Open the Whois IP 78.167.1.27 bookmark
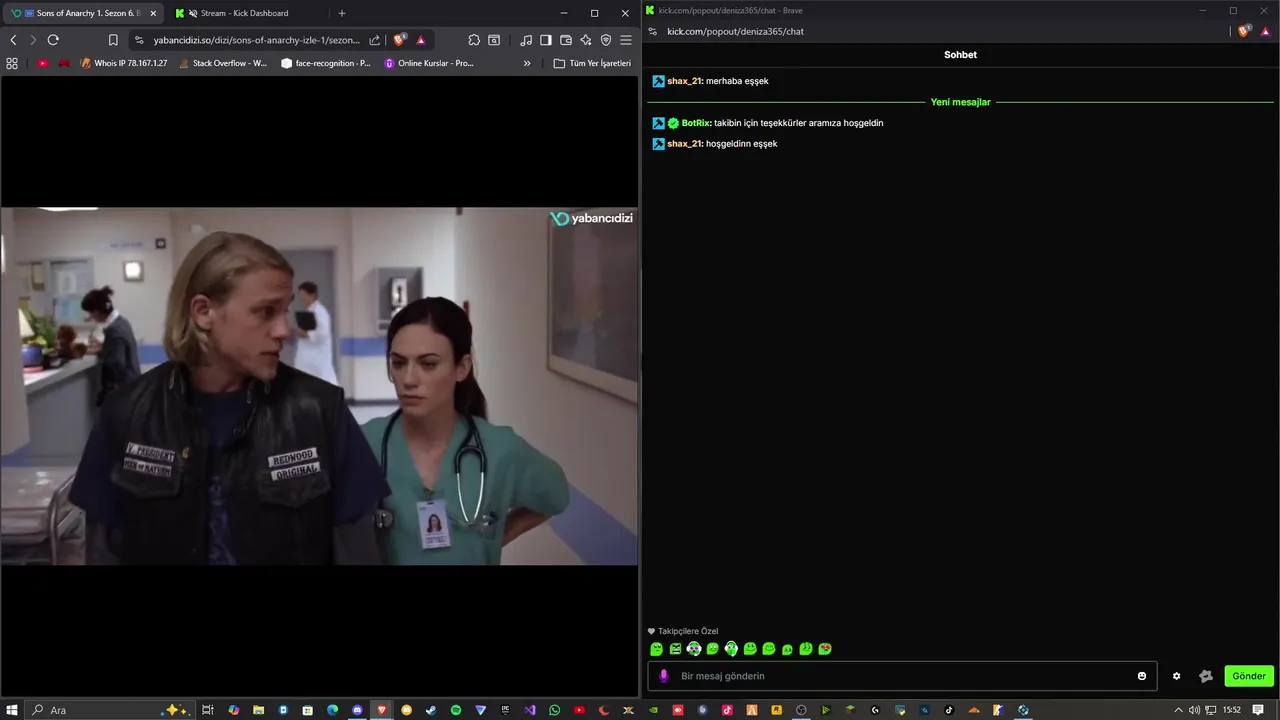Viewport: 1280px width, 720px height. [x=123, y=63]
